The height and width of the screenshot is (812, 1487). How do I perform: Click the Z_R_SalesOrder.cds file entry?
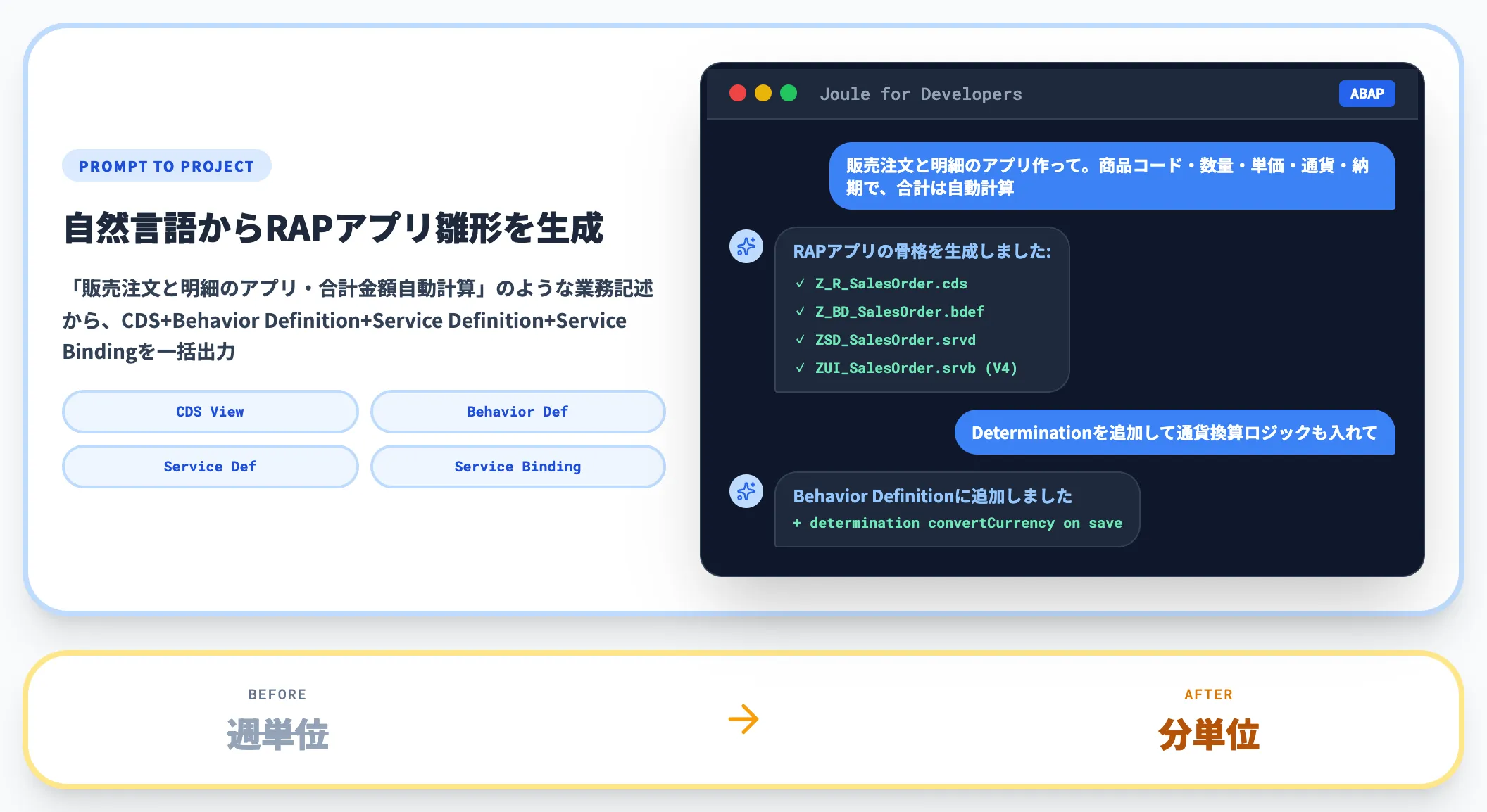tap(891, 284)
